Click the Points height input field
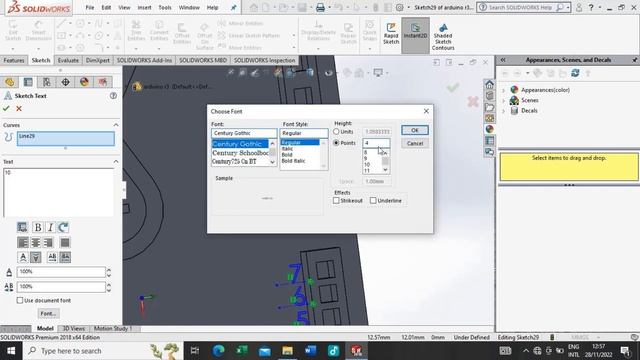Image resolution: width=640 pixels, height=360 pixels. (376, 143)
